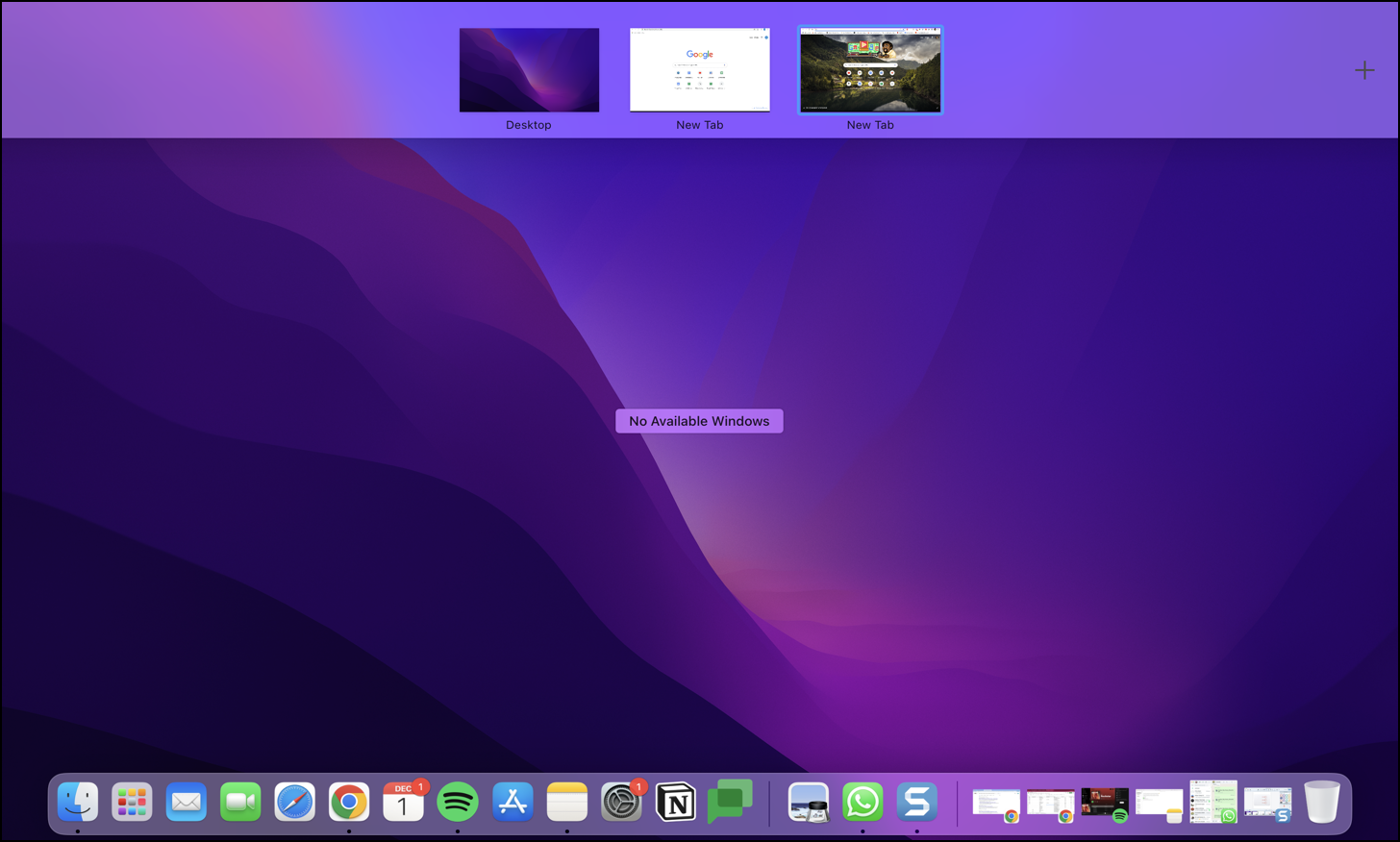
Task: Select the Google New Tab space
Action: coord(699,70)
